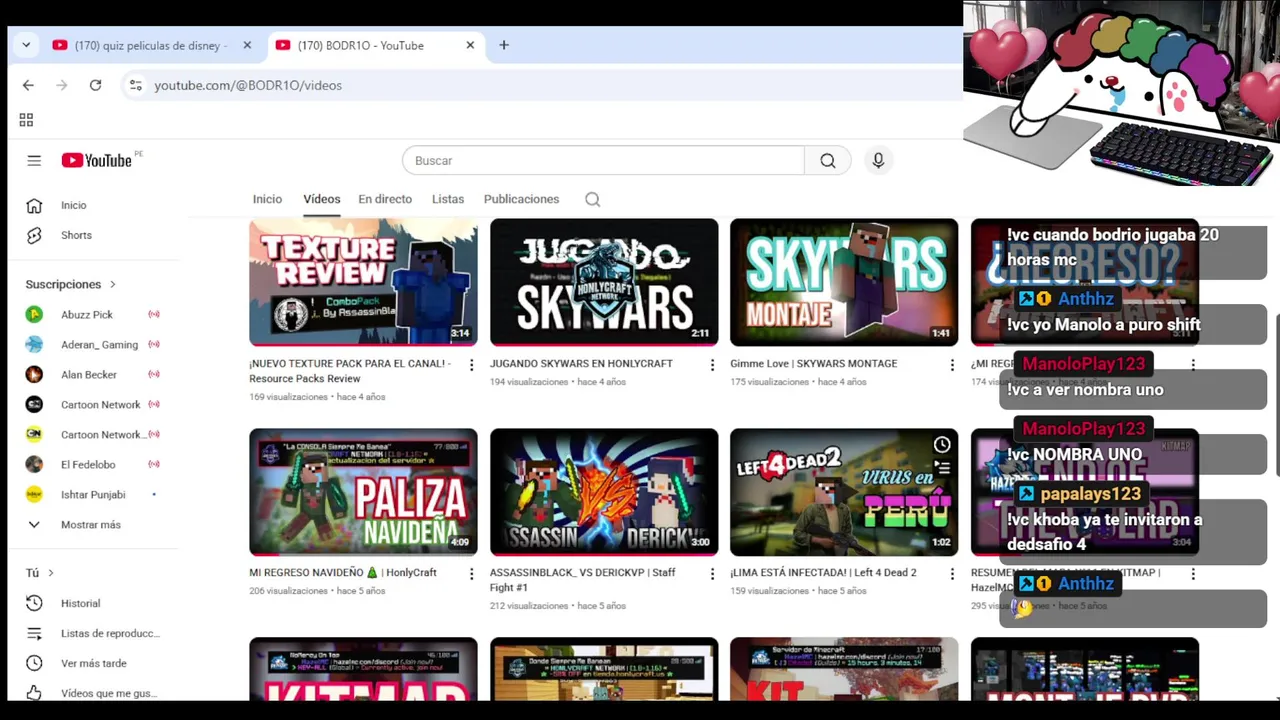Image resolution: width=1280 pixels, height=720 pixels.
Task: Open NUEVO TEXTURE PACK video title
Action: pyautogui.click(x=350, y=371)
